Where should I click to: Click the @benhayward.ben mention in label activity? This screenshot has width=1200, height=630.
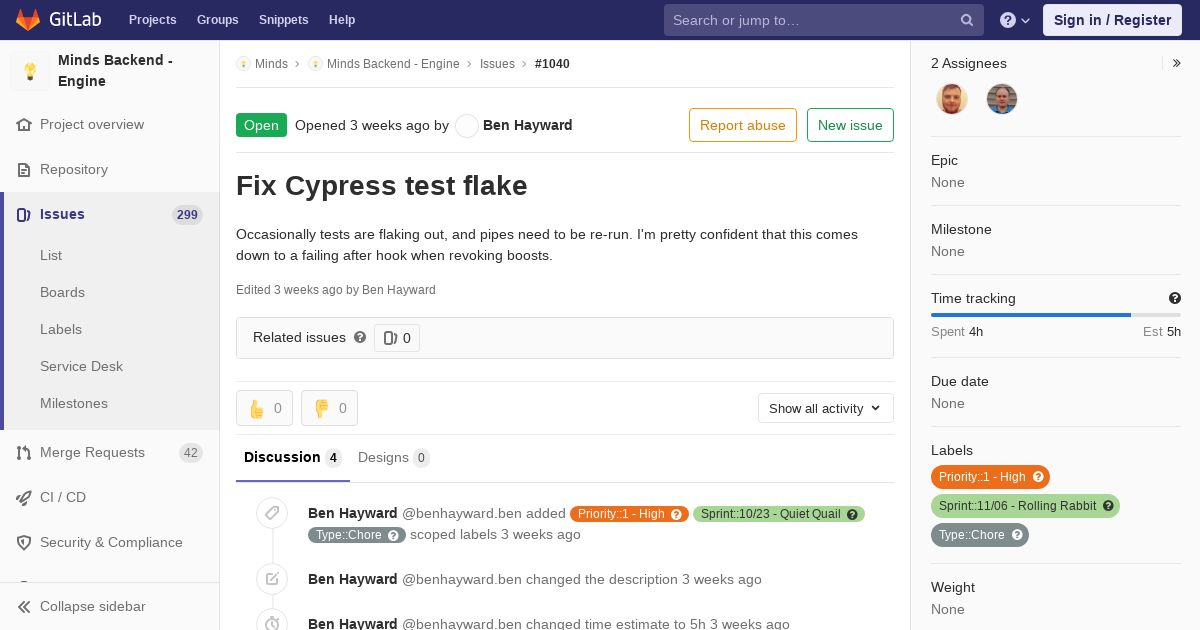click(x=461, y=513)
